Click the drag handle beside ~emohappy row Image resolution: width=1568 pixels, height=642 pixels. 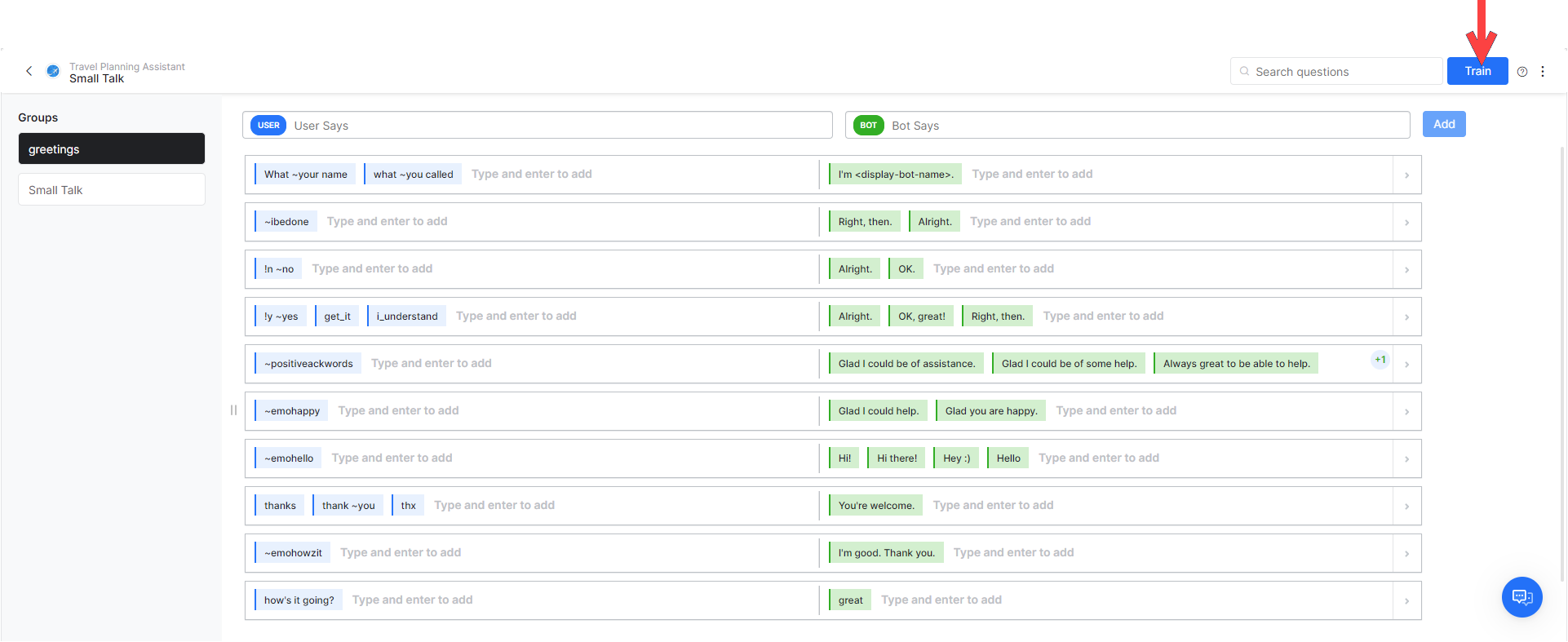pos(233,410)
